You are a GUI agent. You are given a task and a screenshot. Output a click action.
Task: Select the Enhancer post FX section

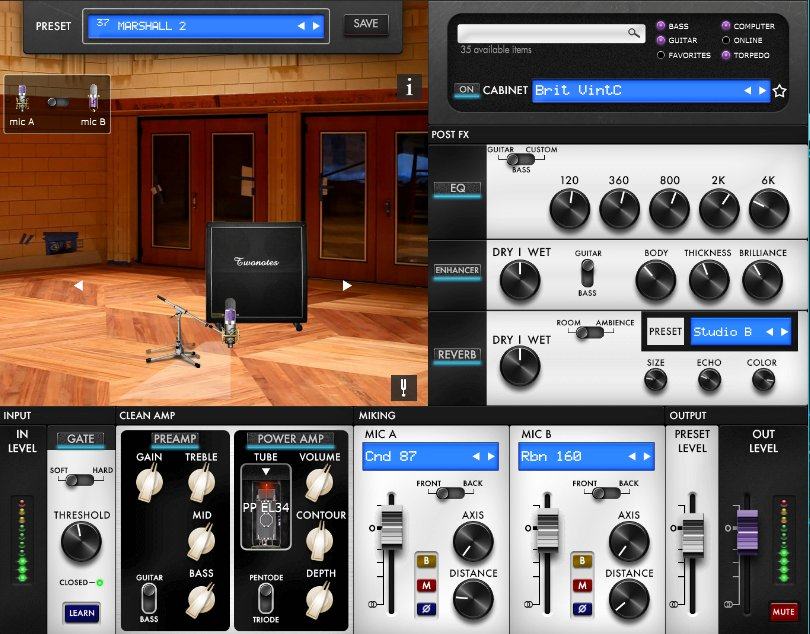(457, 270)
